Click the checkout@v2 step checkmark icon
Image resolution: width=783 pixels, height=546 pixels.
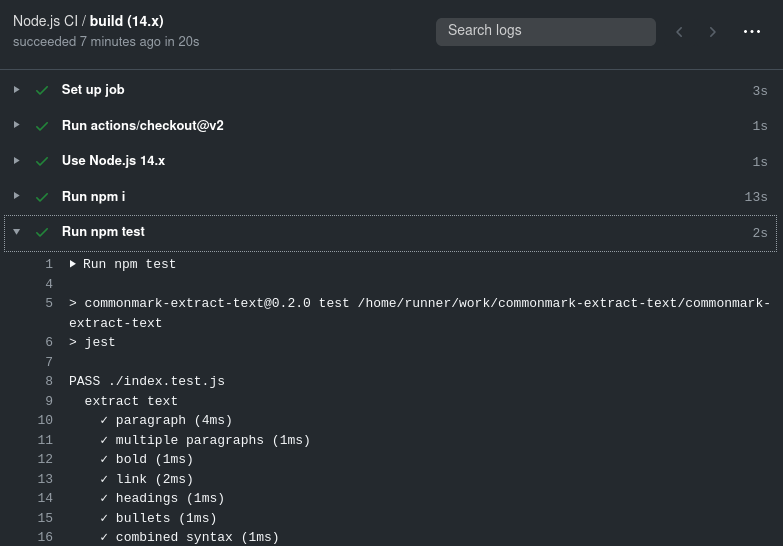pos(42,126)
